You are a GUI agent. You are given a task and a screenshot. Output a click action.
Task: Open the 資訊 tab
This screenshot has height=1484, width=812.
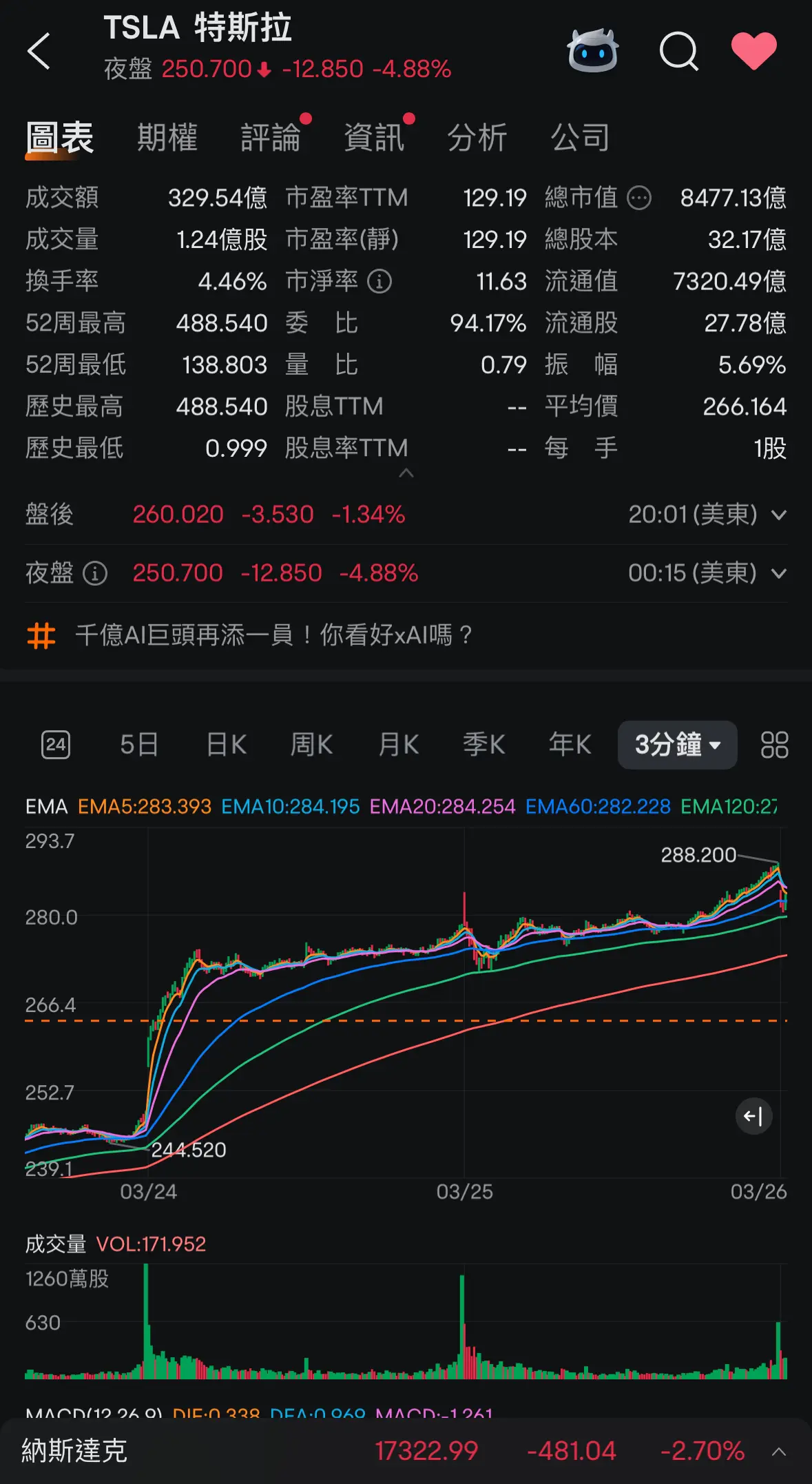[x=374, y=138]
